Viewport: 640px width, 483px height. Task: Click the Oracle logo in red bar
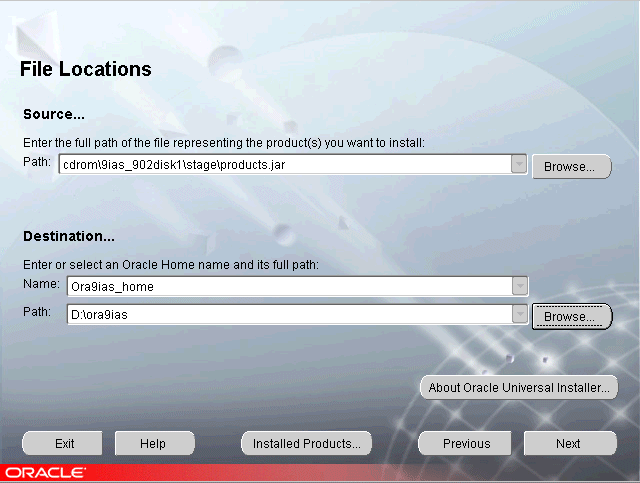pyautogui.click(x=45, y=473)
